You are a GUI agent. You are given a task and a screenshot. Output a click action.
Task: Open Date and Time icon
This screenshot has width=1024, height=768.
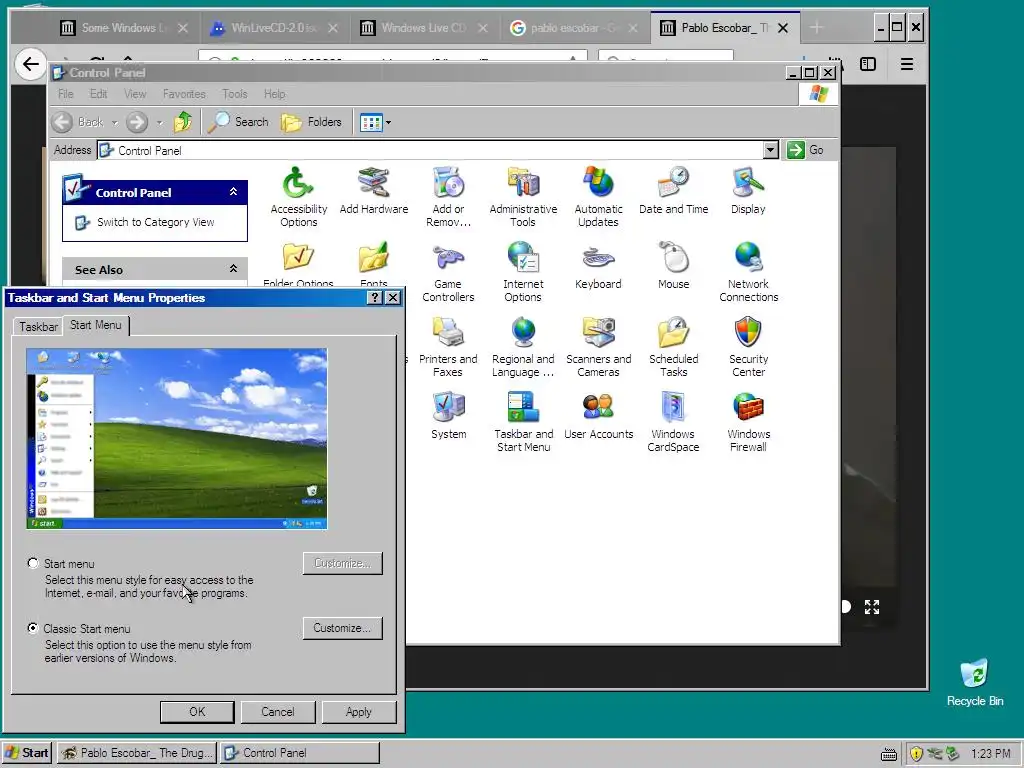pos(673,191)
